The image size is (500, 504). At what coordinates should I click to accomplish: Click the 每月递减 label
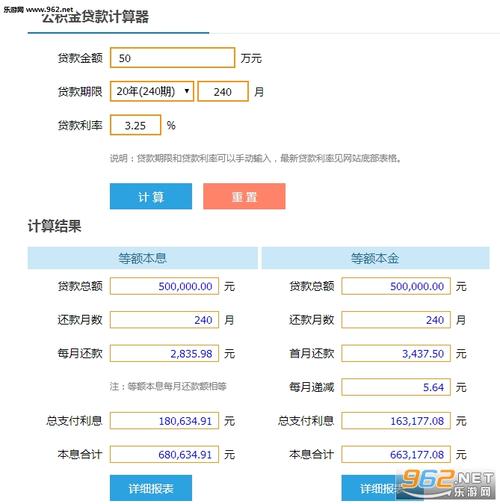coord(311,387)
